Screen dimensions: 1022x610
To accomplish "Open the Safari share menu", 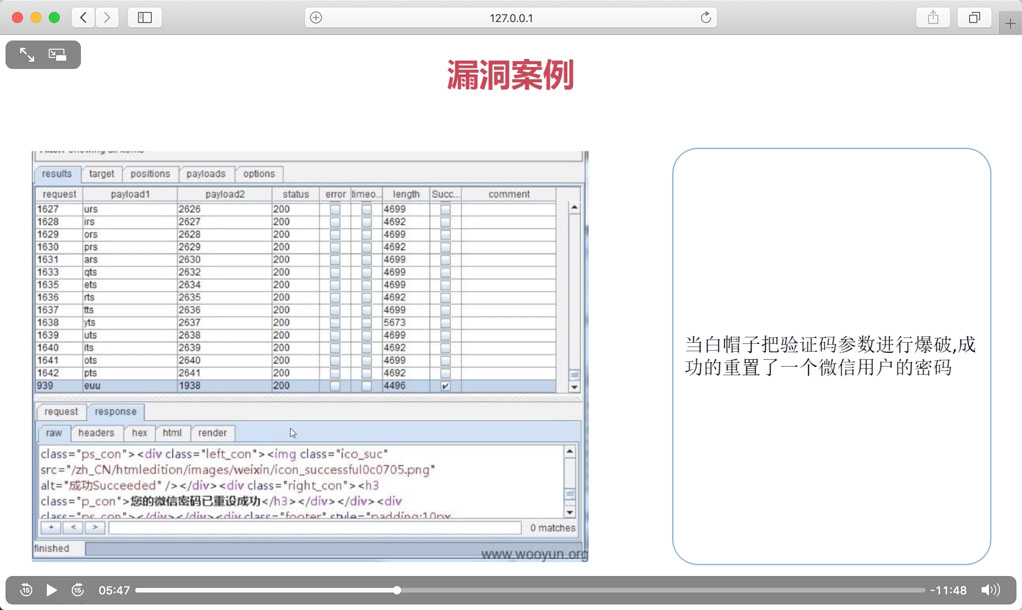I will (933, 18).
